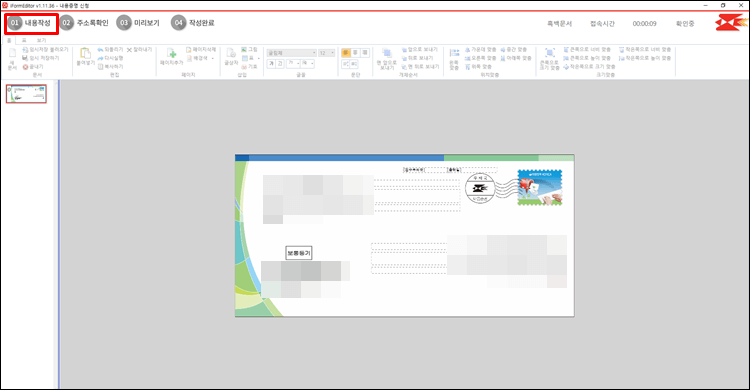Open the font size 12 dropdown
This screenshot has width=750, height=390.
click(327, 53)
